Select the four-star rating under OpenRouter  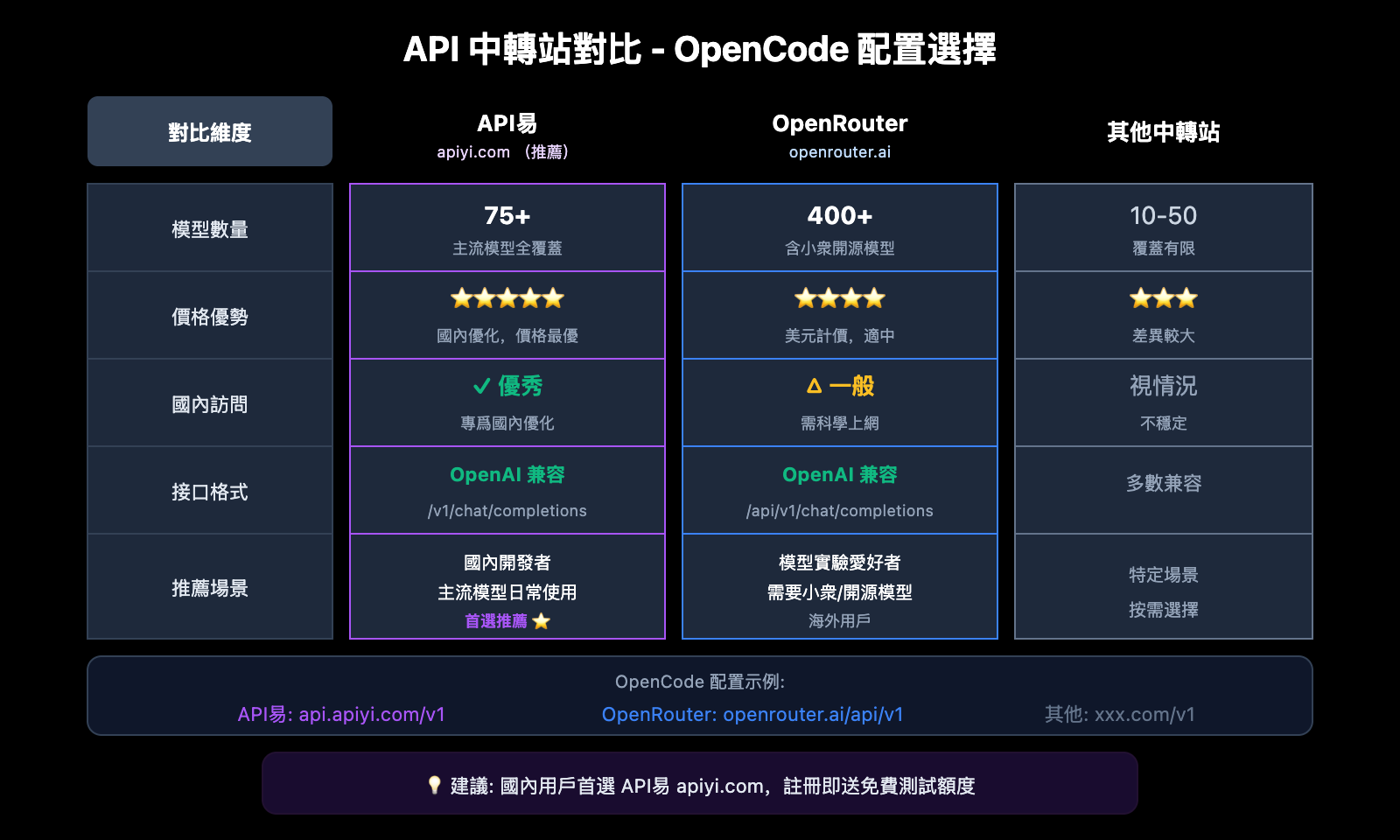pos(839,298)
